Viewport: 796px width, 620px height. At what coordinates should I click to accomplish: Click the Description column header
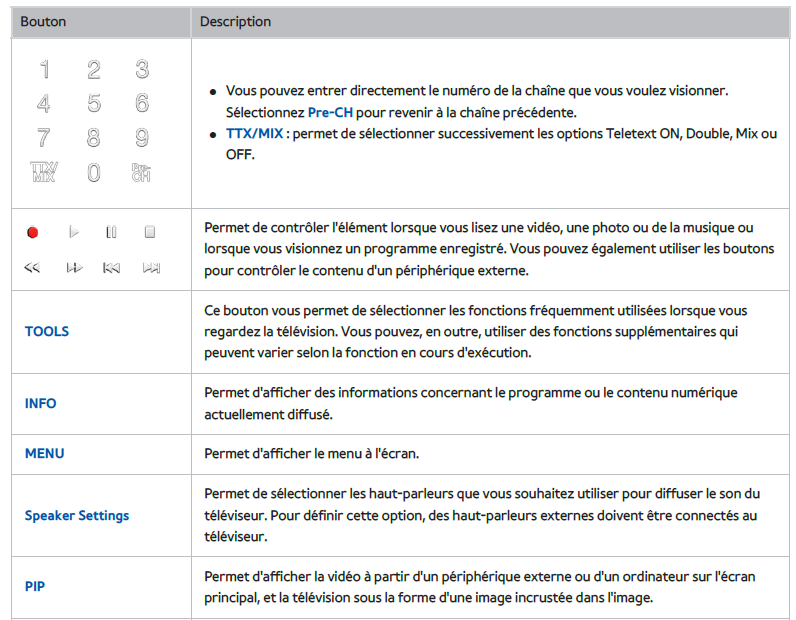(x=236, y=22)
